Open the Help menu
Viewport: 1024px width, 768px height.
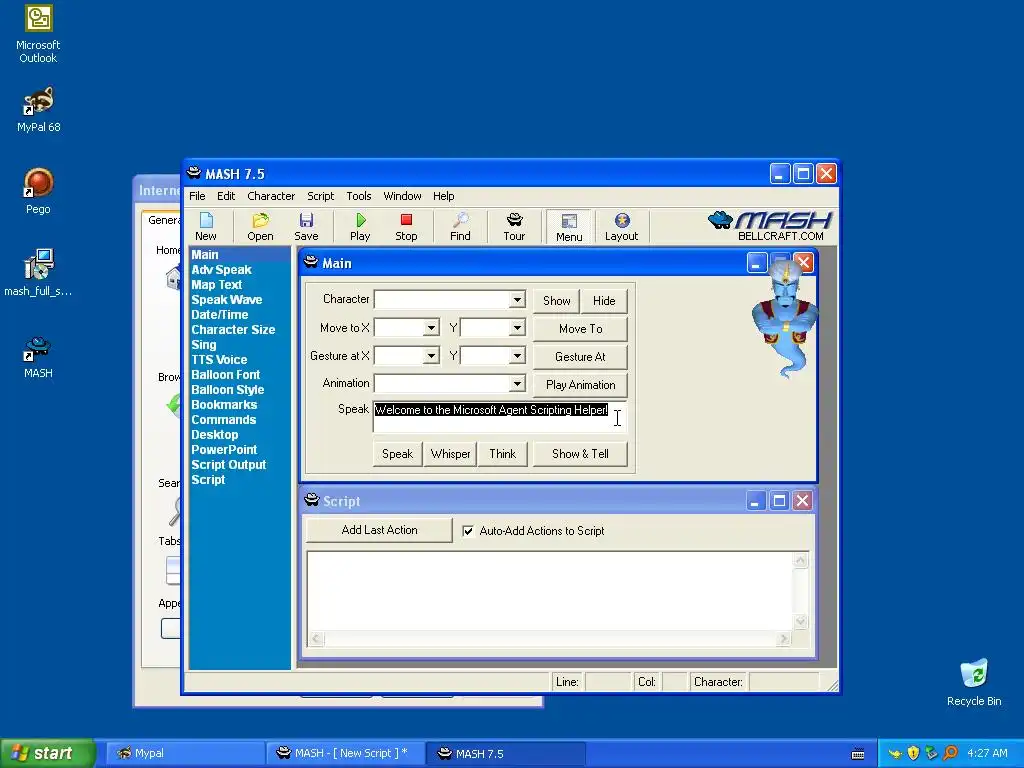(x=443, y=196)
